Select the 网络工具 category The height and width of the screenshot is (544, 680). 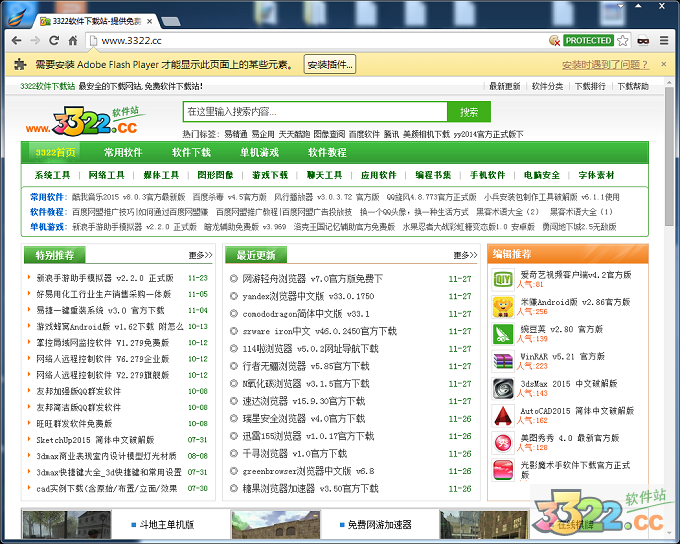click(107, 175)
